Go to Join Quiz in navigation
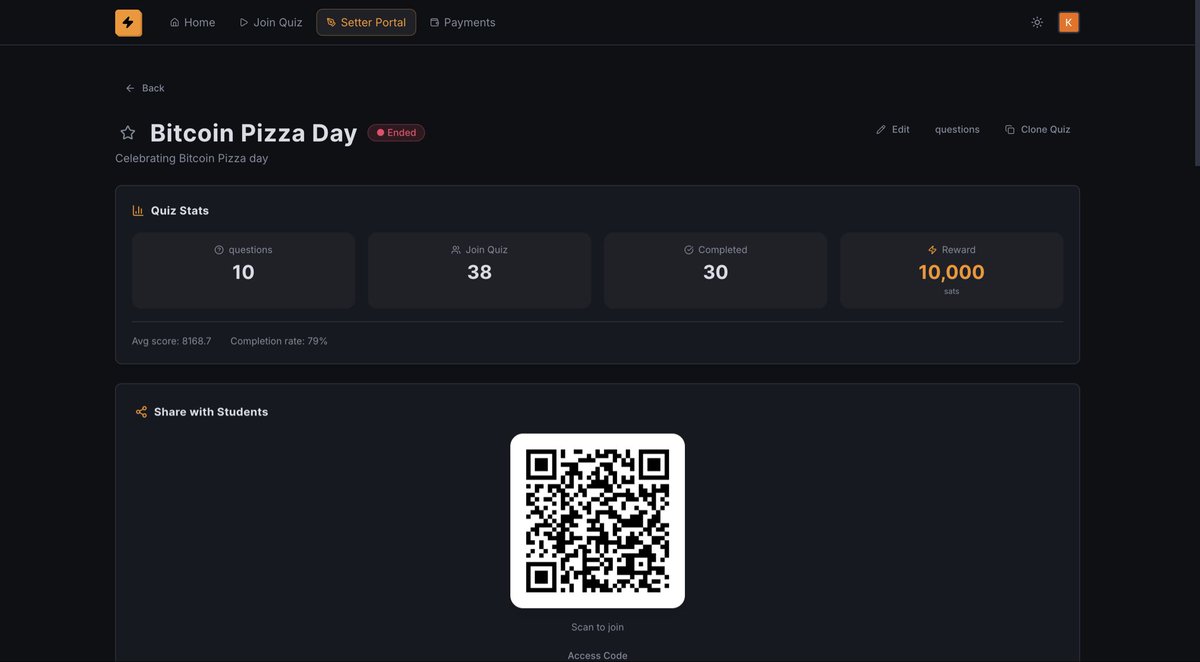The image size is (1200, 662). [271, 22]
